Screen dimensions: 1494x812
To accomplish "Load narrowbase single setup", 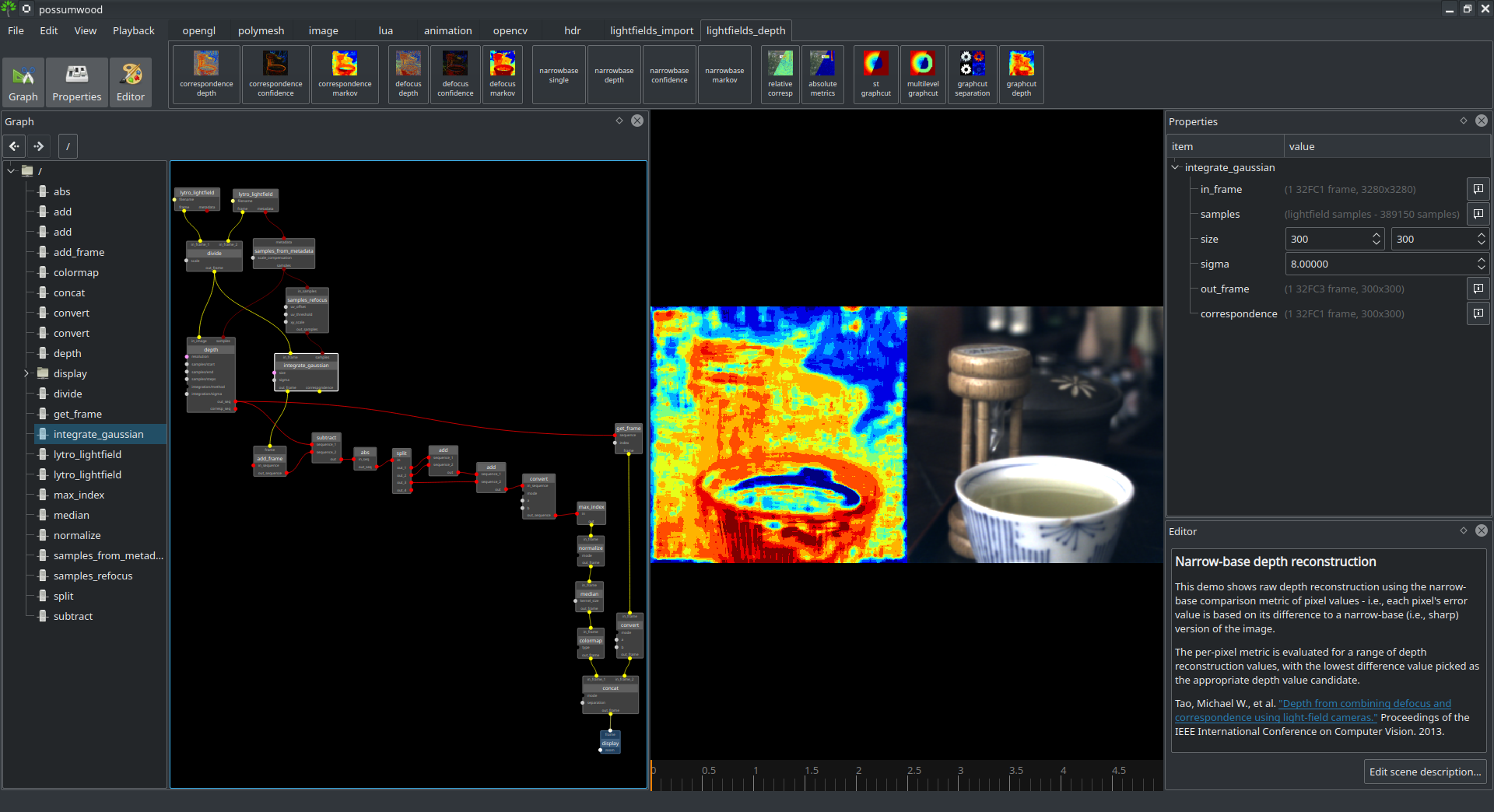I will pyautogui.click(x=559, y=75).
